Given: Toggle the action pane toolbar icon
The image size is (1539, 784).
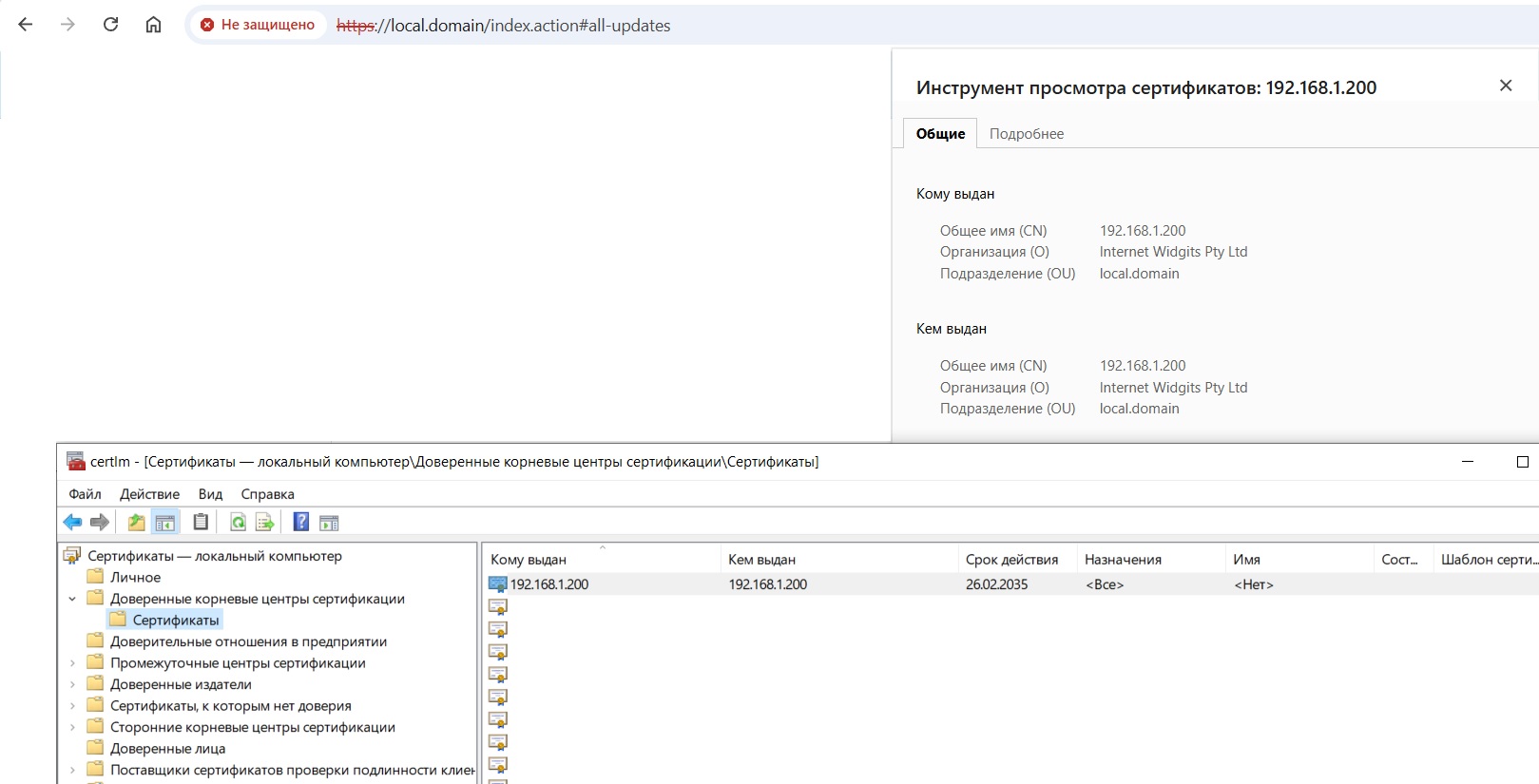Looking at the screenshot, I should click(x=329, y=523).
